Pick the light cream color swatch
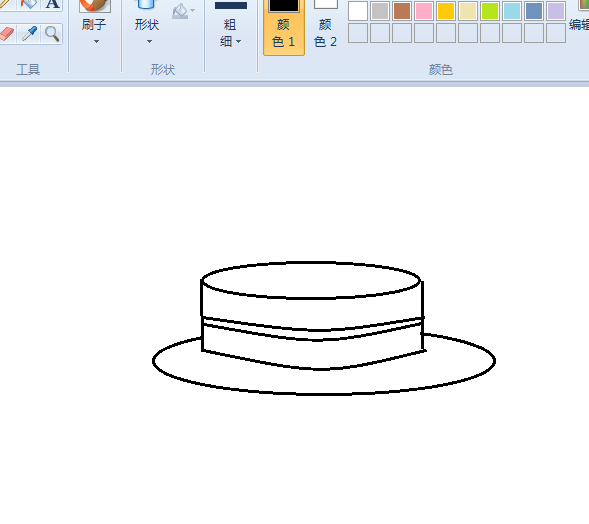 point(468,11)
